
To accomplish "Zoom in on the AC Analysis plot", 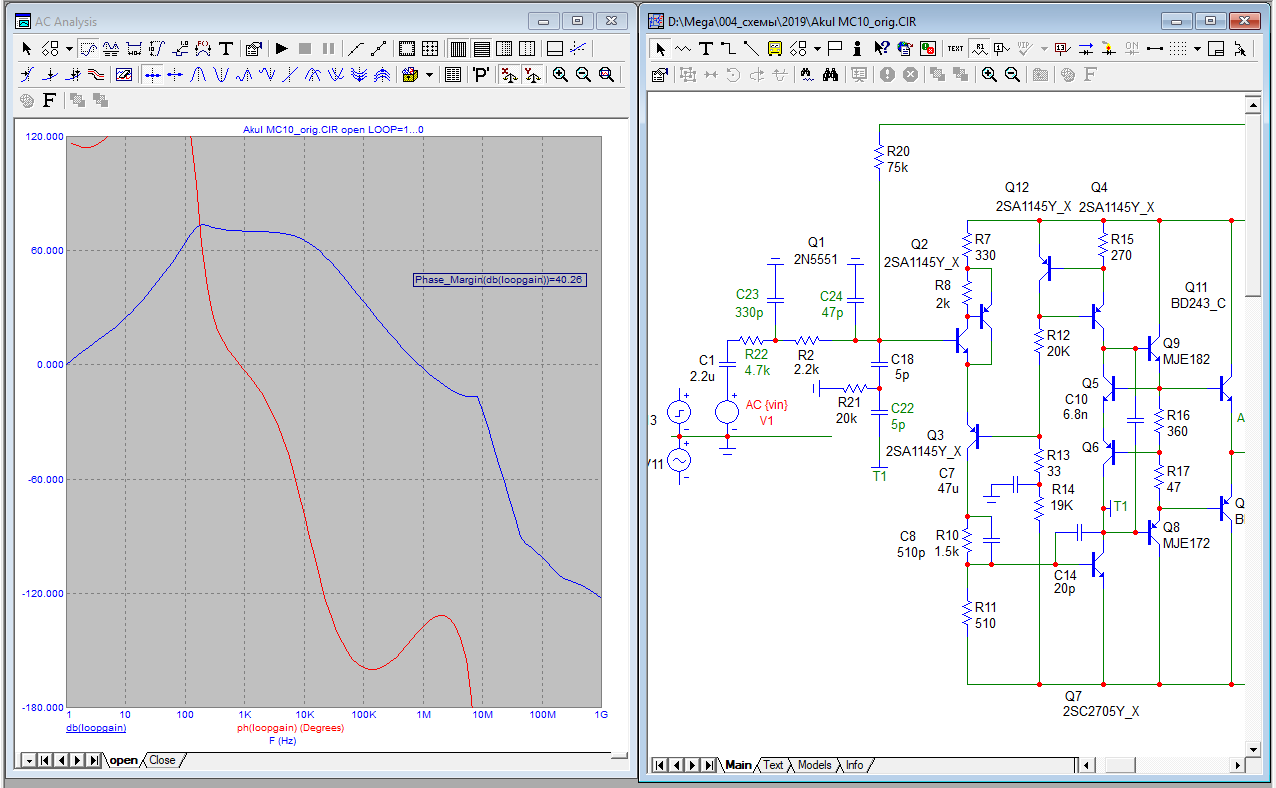I will pos(560,74).
